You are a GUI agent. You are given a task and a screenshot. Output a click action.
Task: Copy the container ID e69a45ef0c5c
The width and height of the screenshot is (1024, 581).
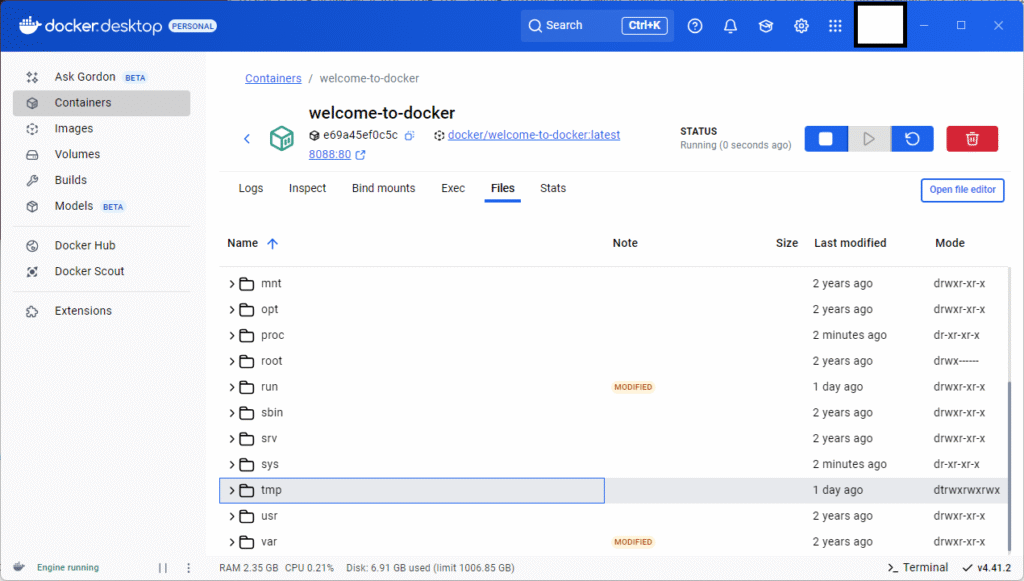[409, 135]
